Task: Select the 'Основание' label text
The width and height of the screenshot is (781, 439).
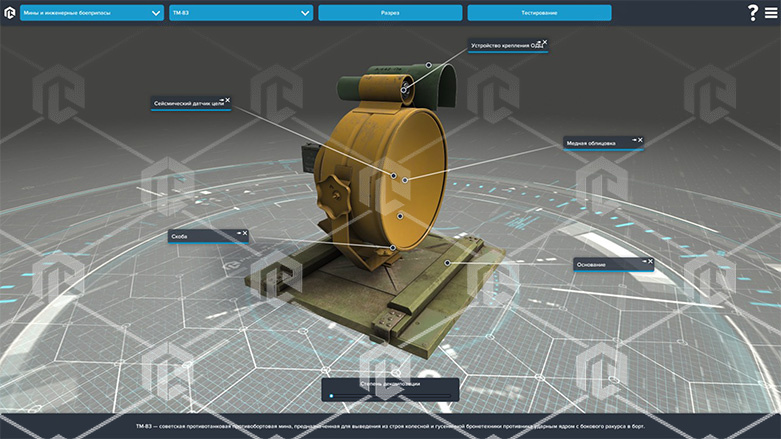Action: pyautogui.click(x=592, y=265)
